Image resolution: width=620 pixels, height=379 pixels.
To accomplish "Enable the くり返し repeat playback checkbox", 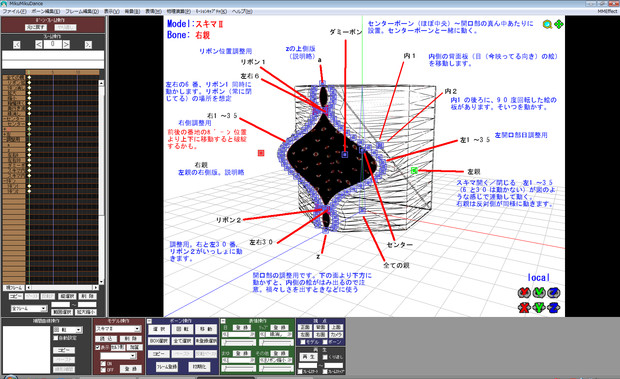I will click(325, 357).
